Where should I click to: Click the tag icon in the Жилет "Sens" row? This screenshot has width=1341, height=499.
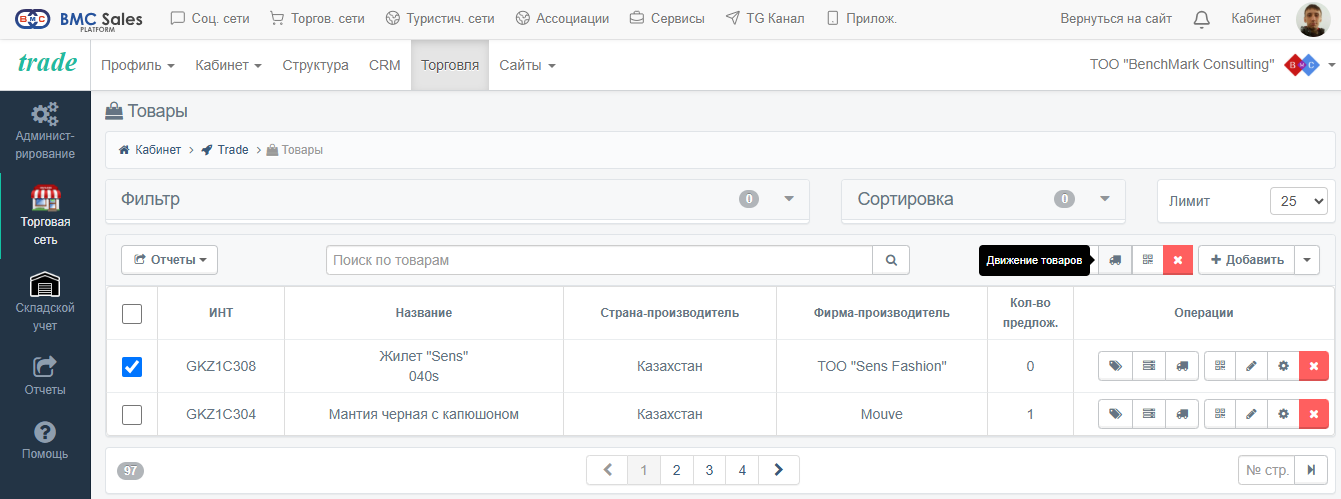point(1114,366)
